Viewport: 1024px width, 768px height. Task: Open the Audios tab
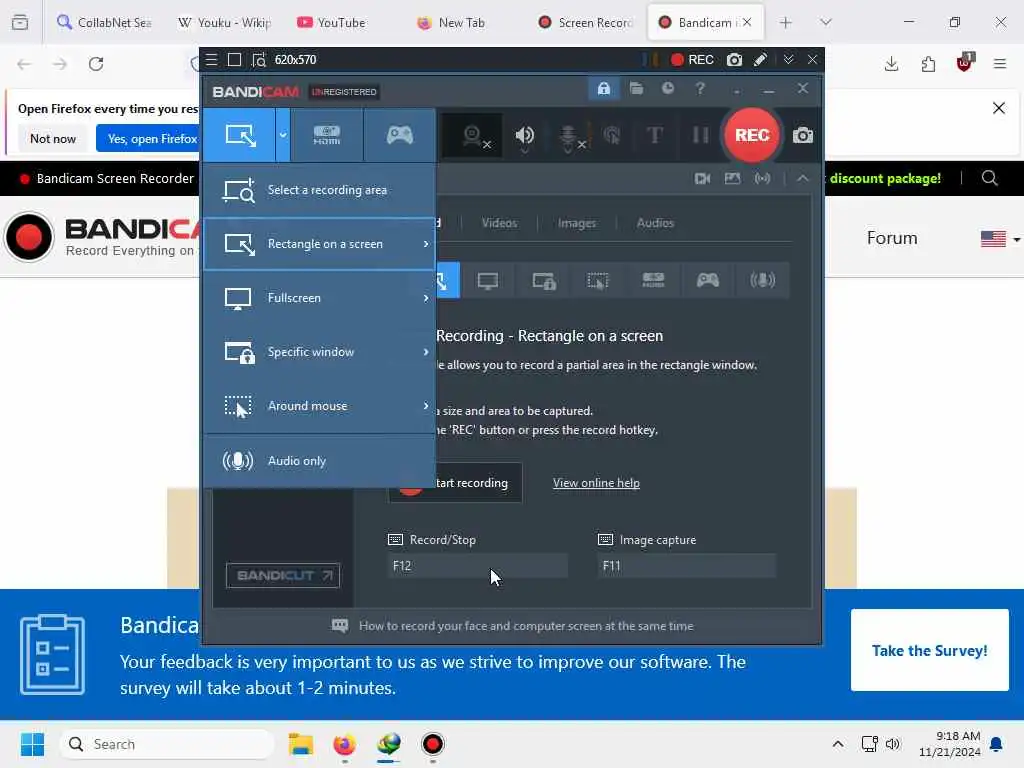coord(655,223)
